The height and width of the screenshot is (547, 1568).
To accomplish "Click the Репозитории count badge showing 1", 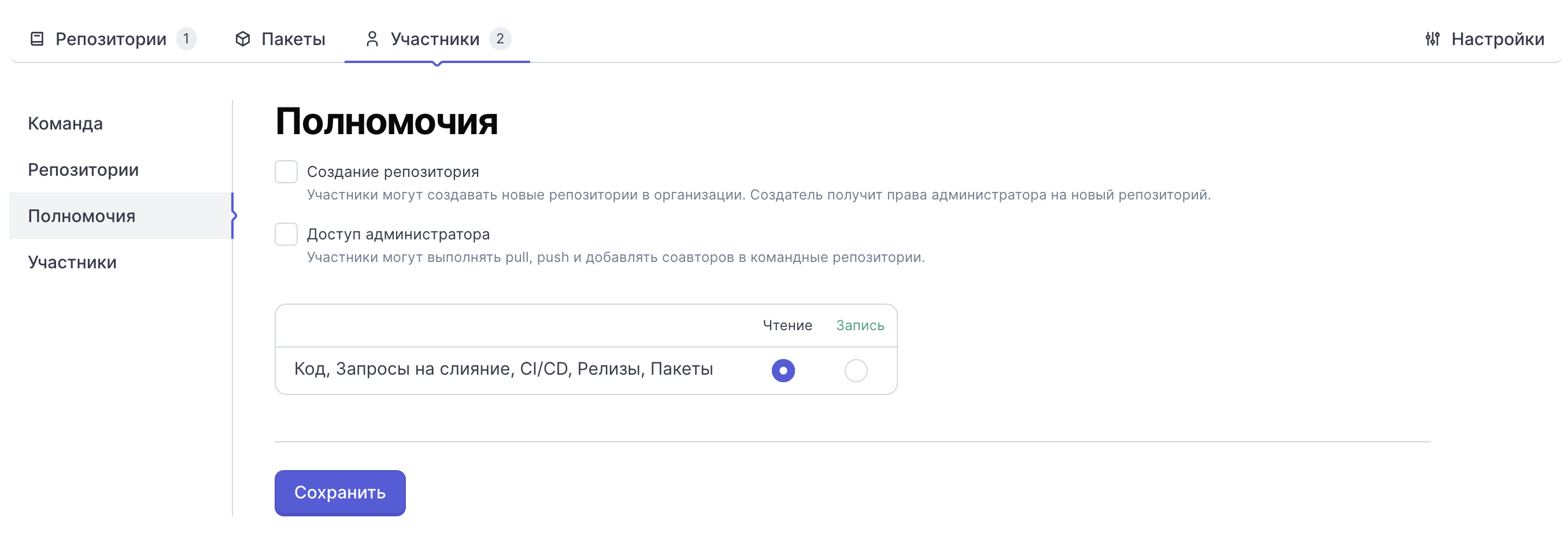I will point(186,39).
